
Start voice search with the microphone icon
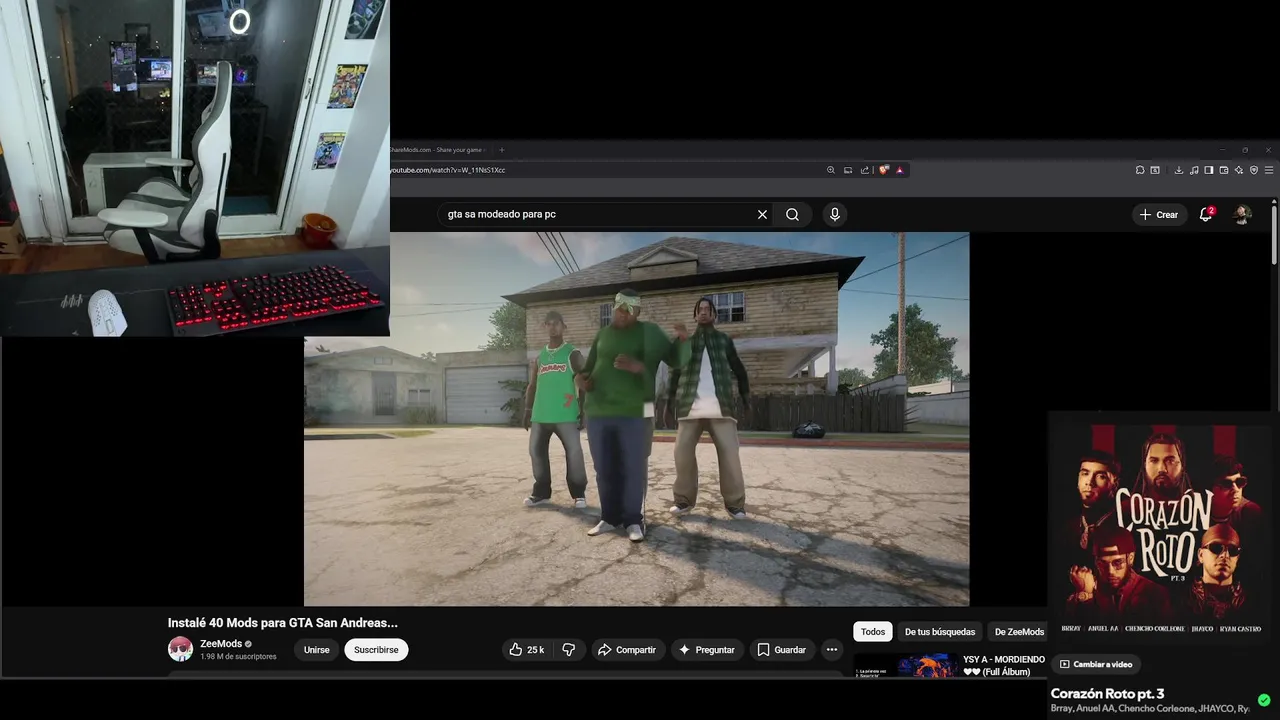click(x=834, y=214)
